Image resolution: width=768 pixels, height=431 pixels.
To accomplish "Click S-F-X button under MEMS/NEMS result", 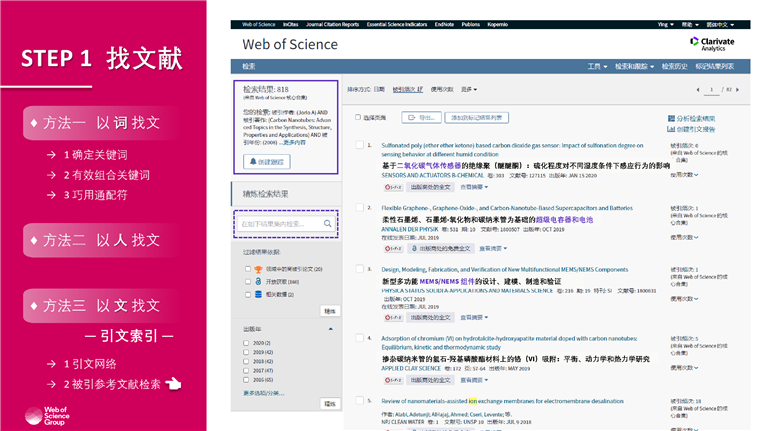I will pyautogui.click(x=393, y=318).
